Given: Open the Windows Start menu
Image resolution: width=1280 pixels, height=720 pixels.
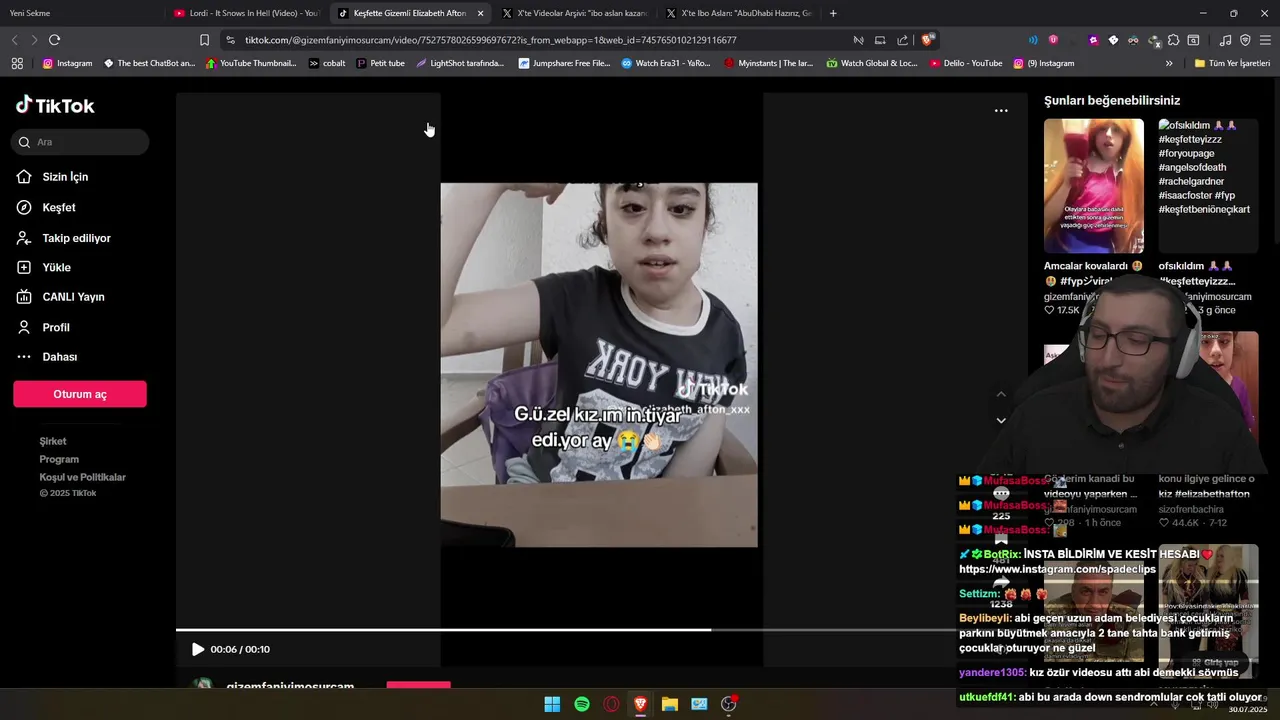Looking at the screenshot, I should (x=552, y=704).
